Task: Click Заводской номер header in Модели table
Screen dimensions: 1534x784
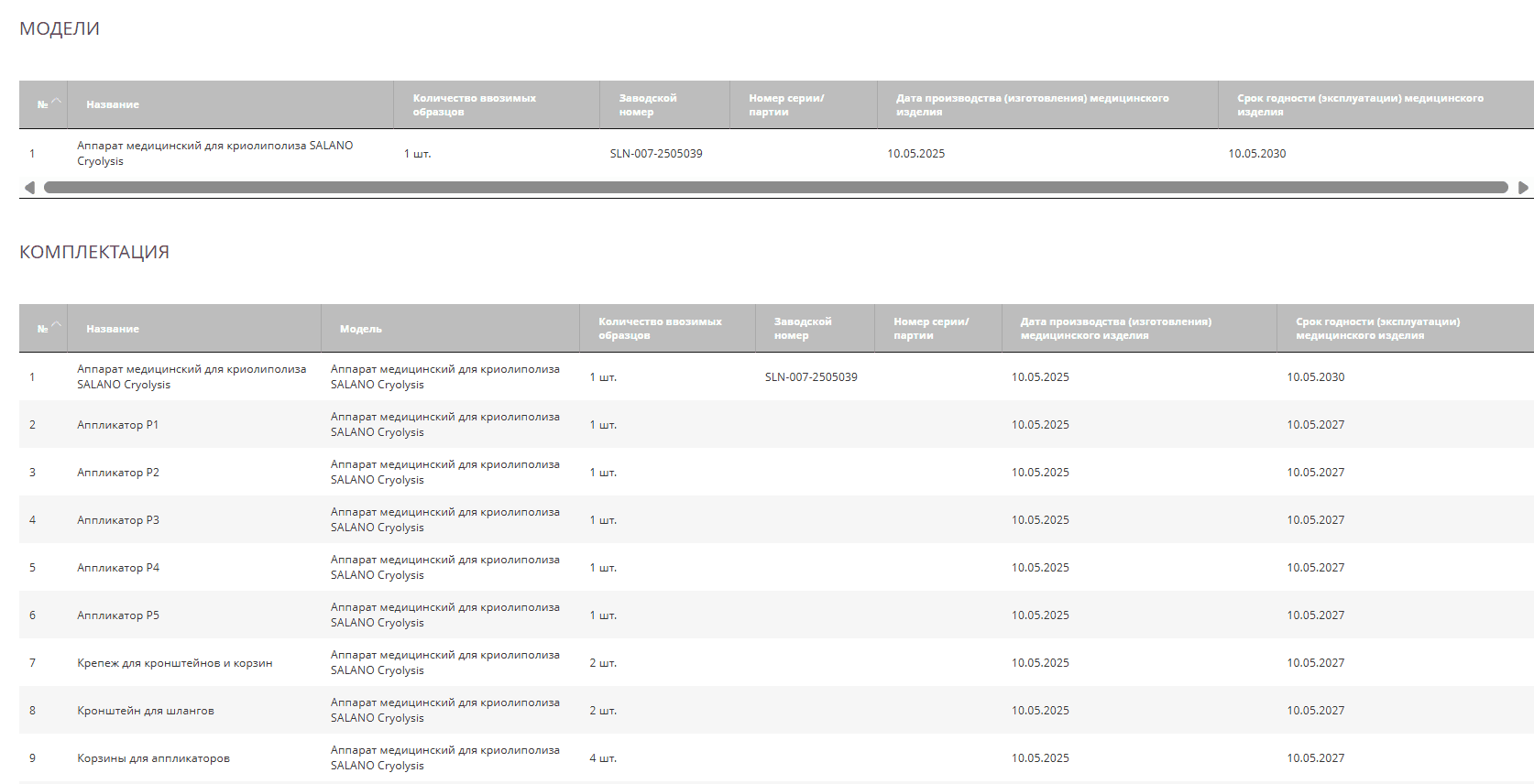Action: pyautogui.click(x=648, y=105)
